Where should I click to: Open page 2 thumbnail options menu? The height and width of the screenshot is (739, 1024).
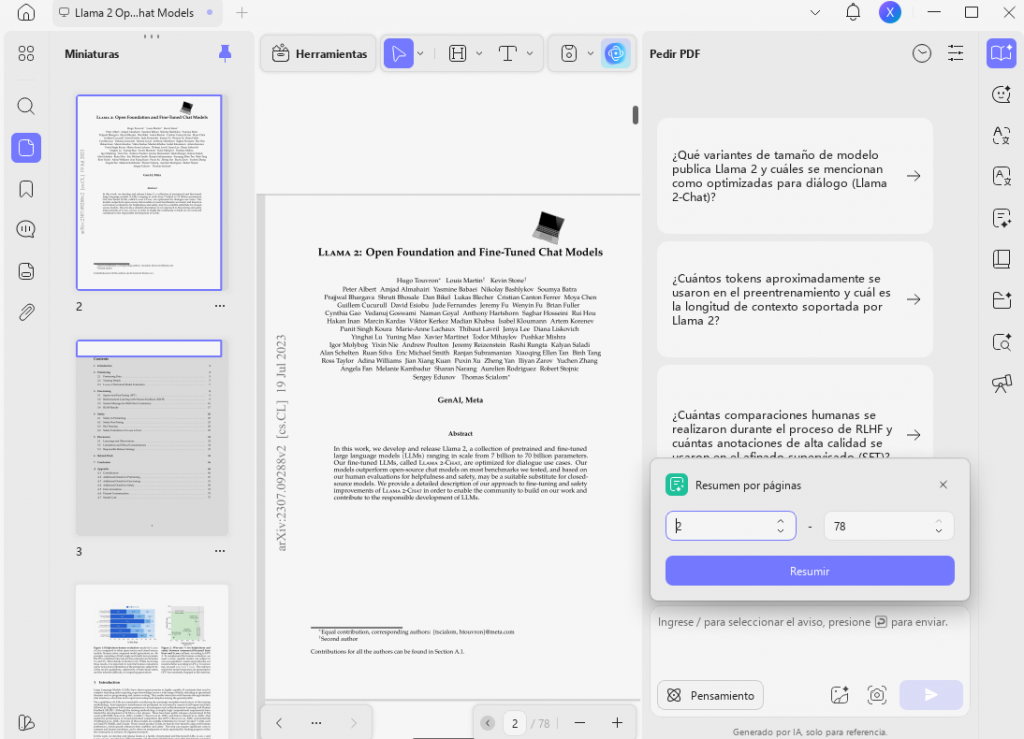point(220,306)
